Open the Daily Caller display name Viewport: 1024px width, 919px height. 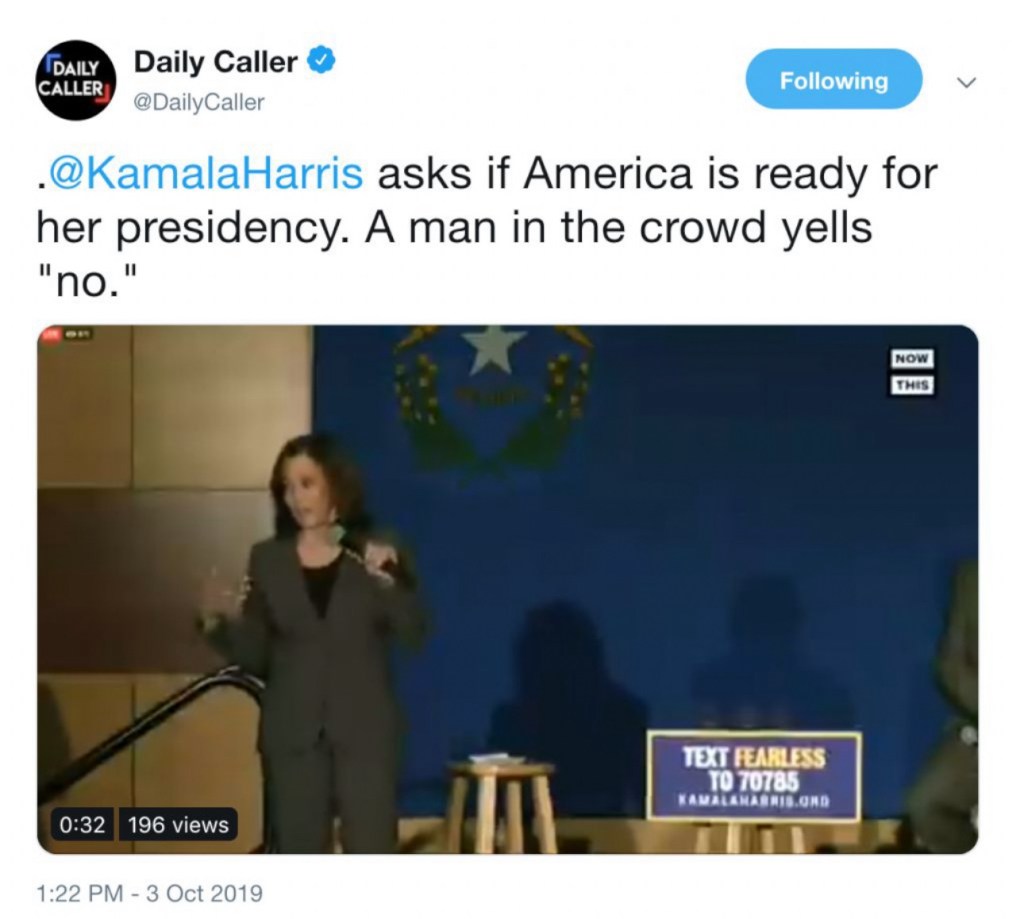click(216, 61)
